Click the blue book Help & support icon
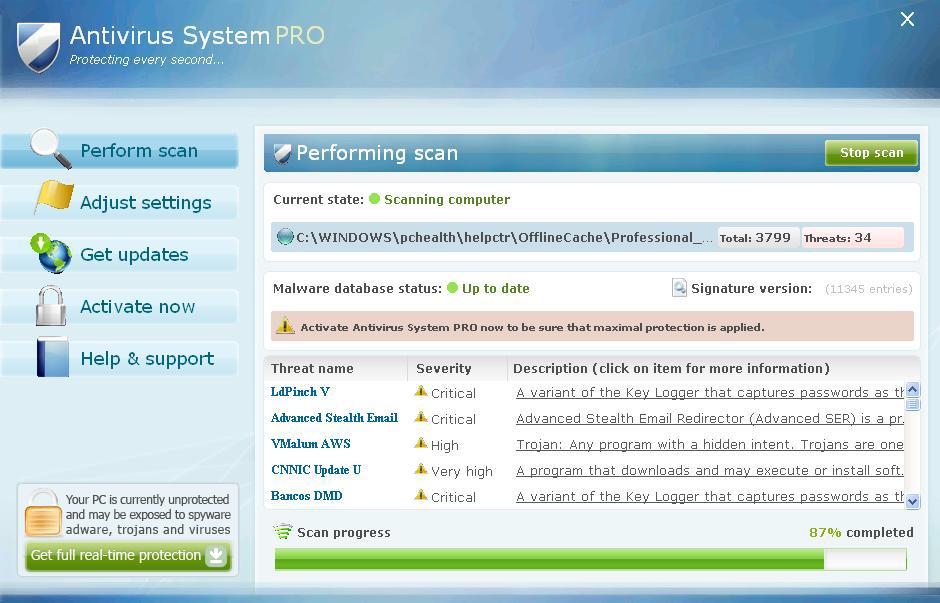The height and width of the screenshot is (603, 940). (53, 358)
